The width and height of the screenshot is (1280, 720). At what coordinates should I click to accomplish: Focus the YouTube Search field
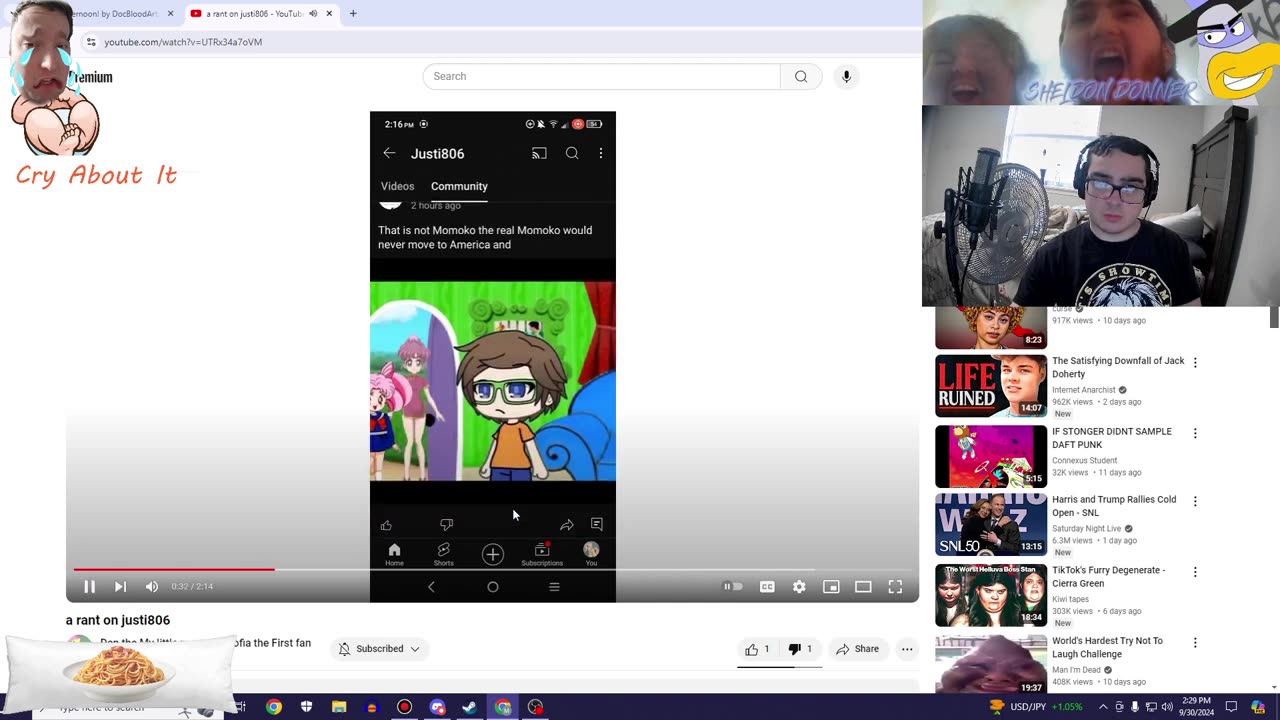[602, 76]
